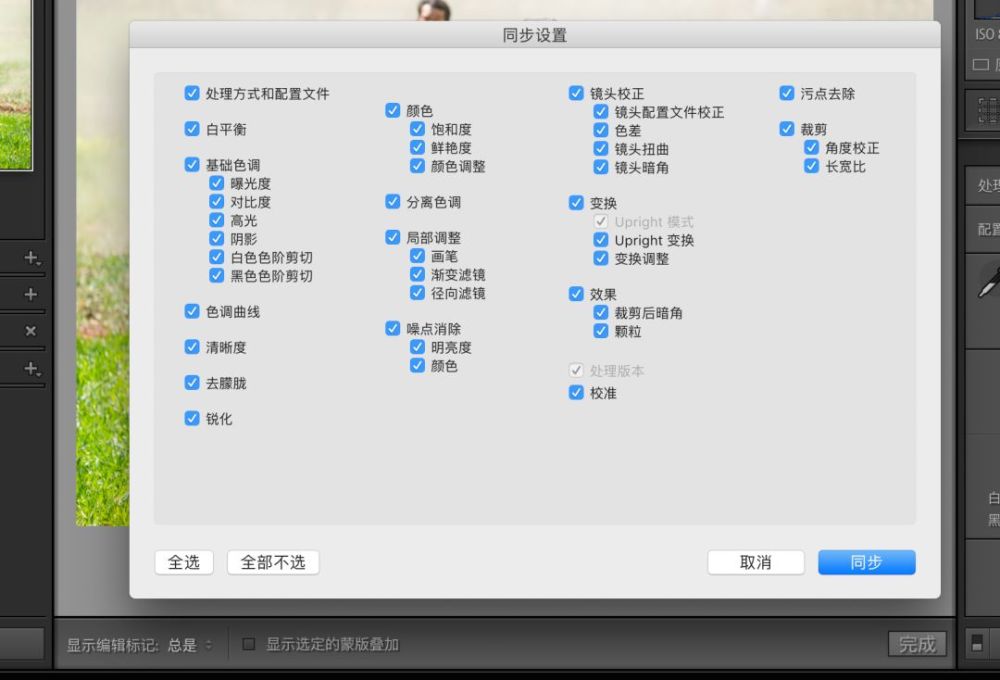Toggle the 校准 checkbox
The width and height of the screenshot is (1000, 680).
click(x=577, y=392)
